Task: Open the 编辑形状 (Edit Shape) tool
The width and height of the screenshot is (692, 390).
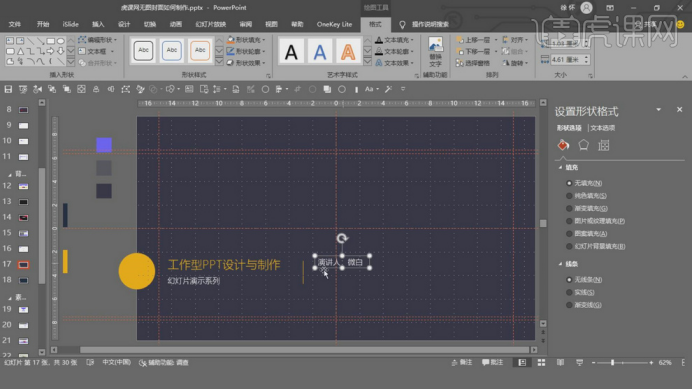Action: click(97, 40)
